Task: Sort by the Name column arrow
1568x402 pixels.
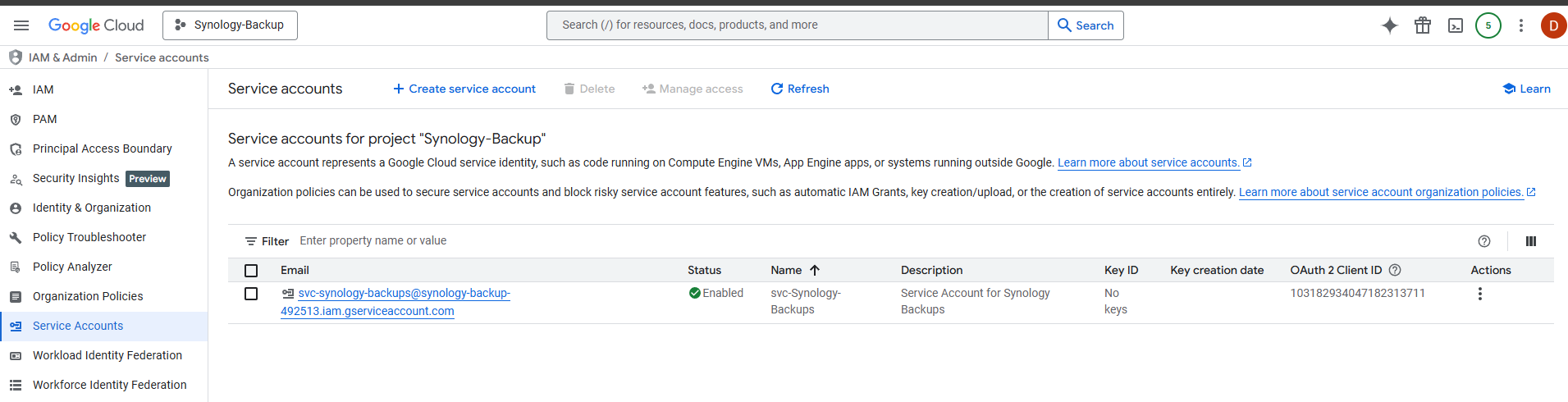Action: [815, 270]
